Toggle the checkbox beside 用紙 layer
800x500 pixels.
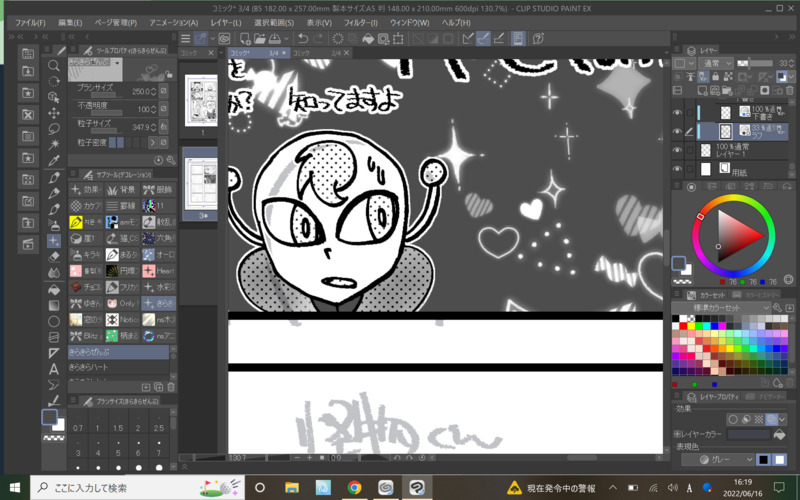689,169
